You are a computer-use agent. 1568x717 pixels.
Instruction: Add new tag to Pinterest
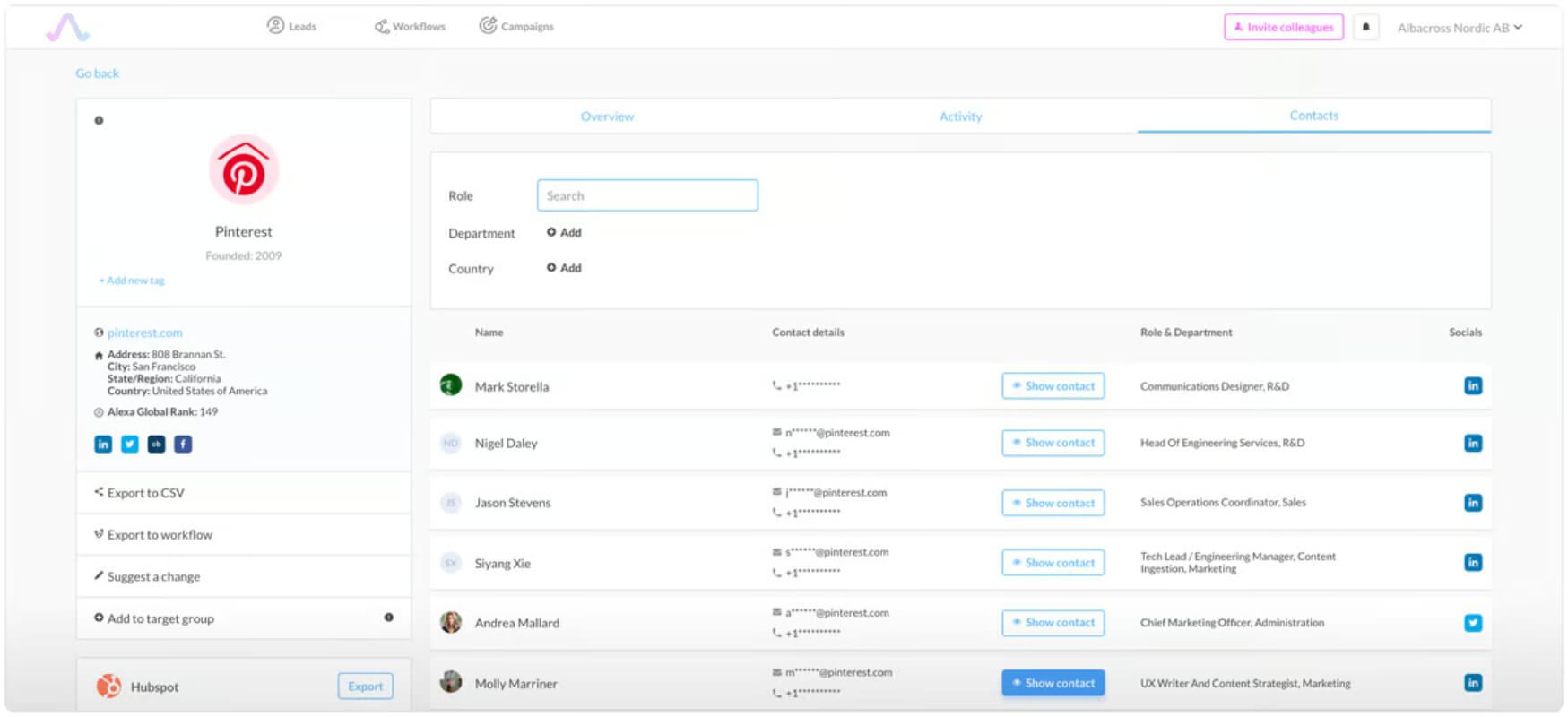coord(132,281)
